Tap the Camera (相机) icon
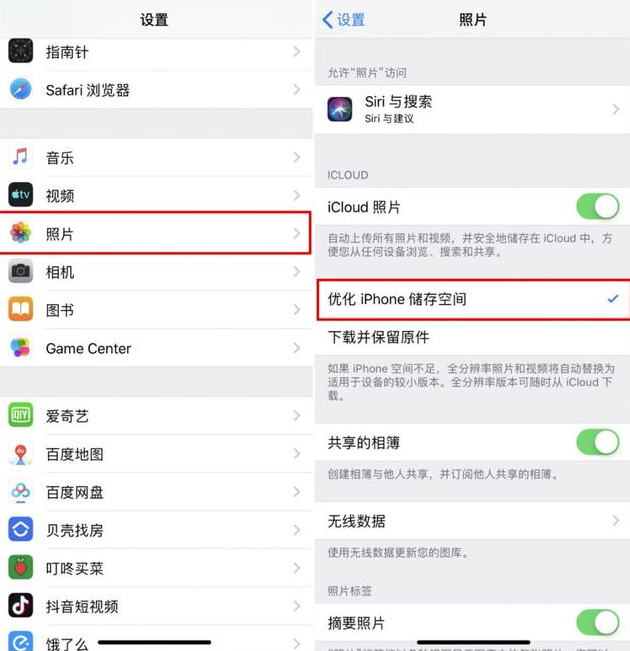Screen dimensions: 630x651 click(x=20, y=271)
